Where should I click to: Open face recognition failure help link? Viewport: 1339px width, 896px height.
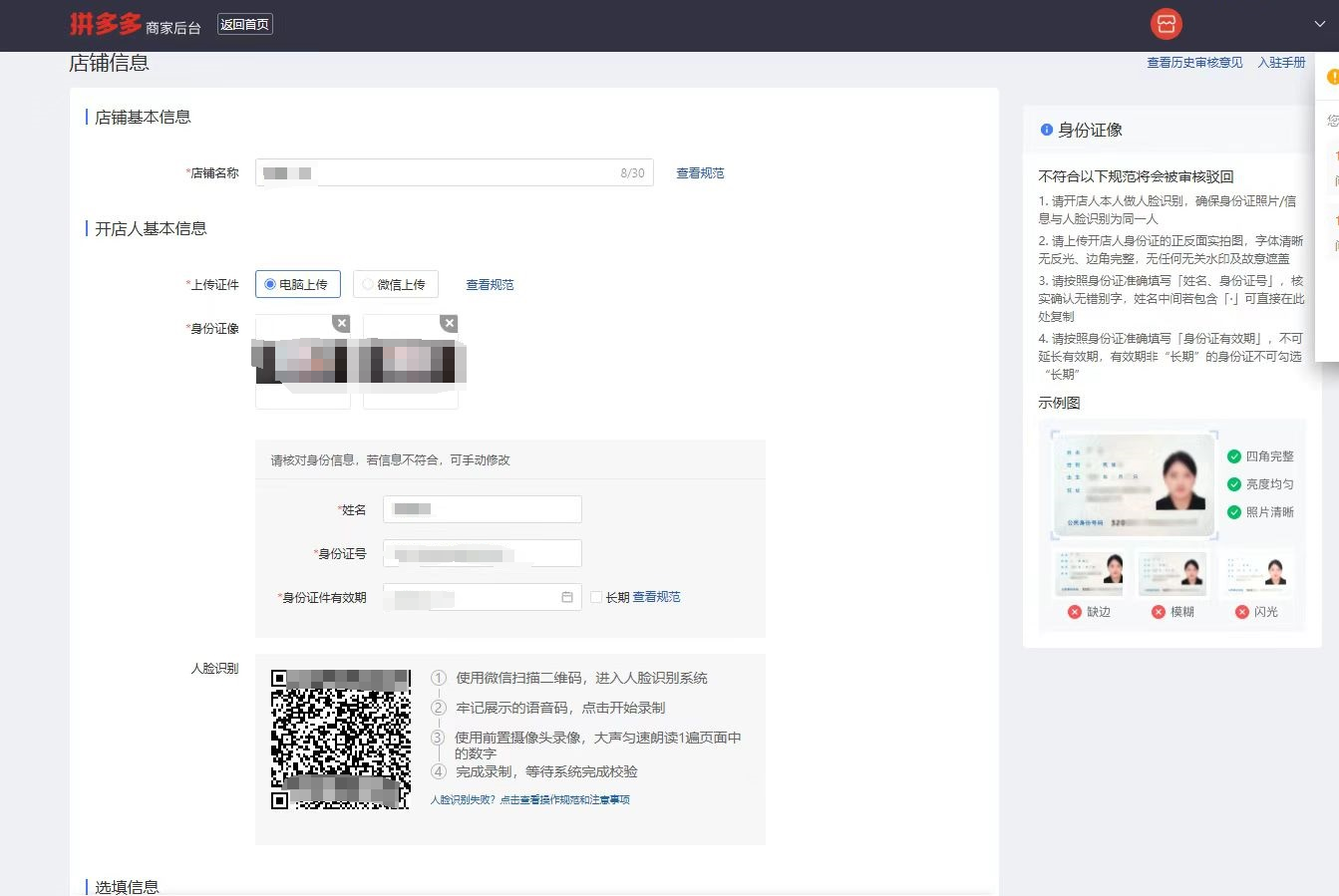pos(529,799)
